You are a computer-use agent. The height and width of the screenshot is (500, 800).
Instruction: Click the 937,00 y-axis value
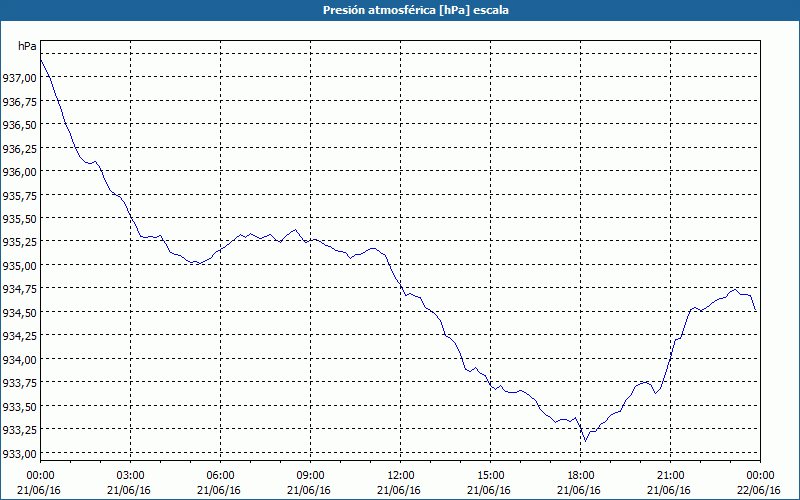pos(19,78)
